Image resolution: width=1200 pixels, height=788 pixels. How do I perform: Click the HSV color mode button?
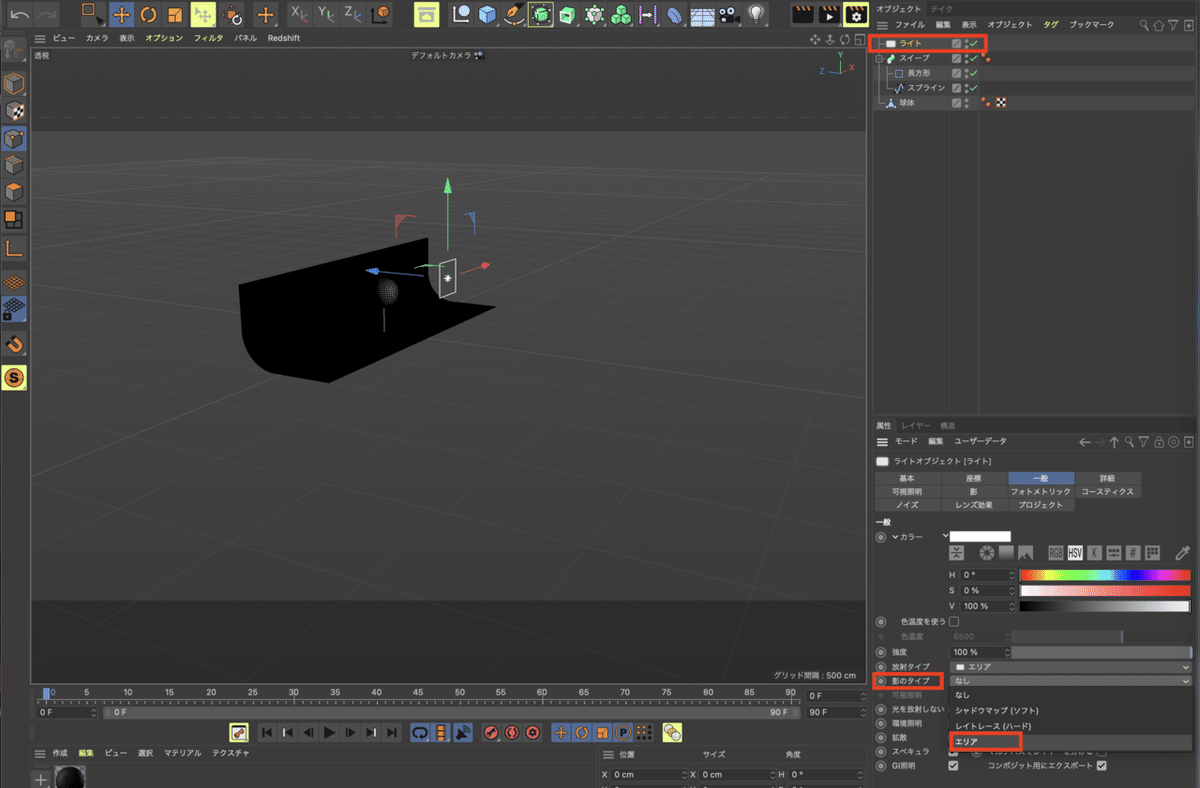[x=1075, y=553]
